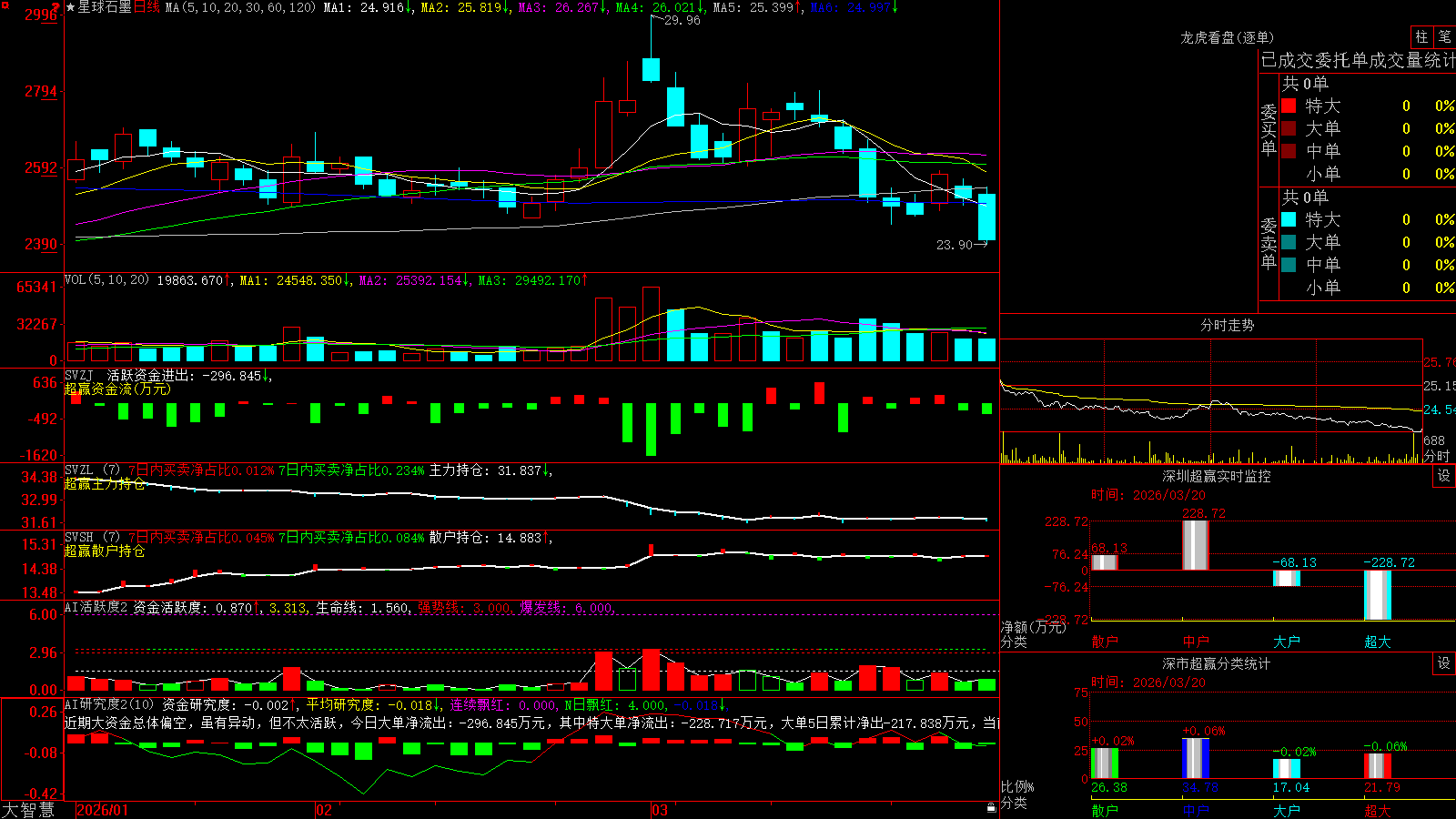Click the 龙虎看盘(逐单) panel title

tap(1227, 37)
